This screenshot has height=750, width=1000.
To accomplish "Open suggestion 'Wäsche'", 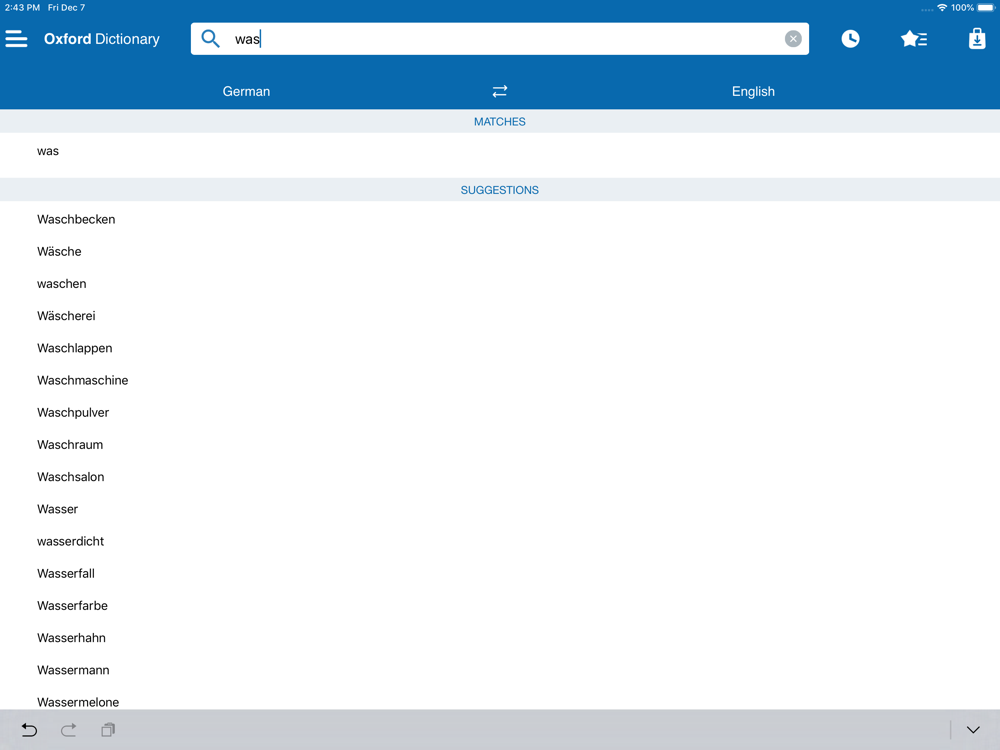I will 500,251.
